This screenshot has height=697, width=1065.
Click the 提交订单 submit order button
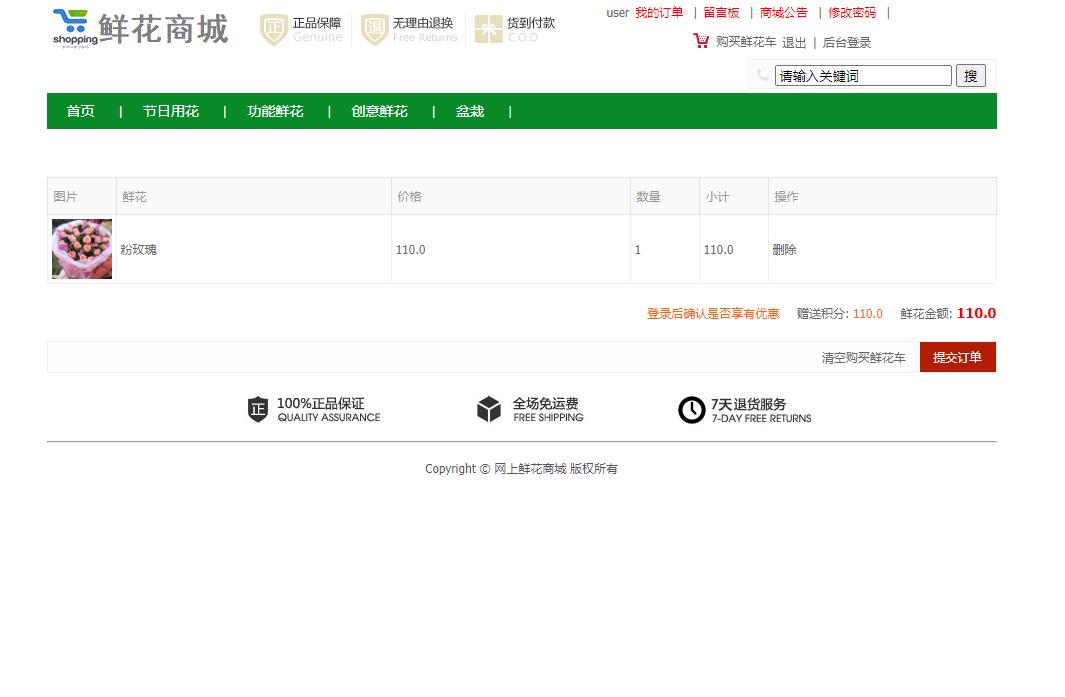click(x=957, y=357)
